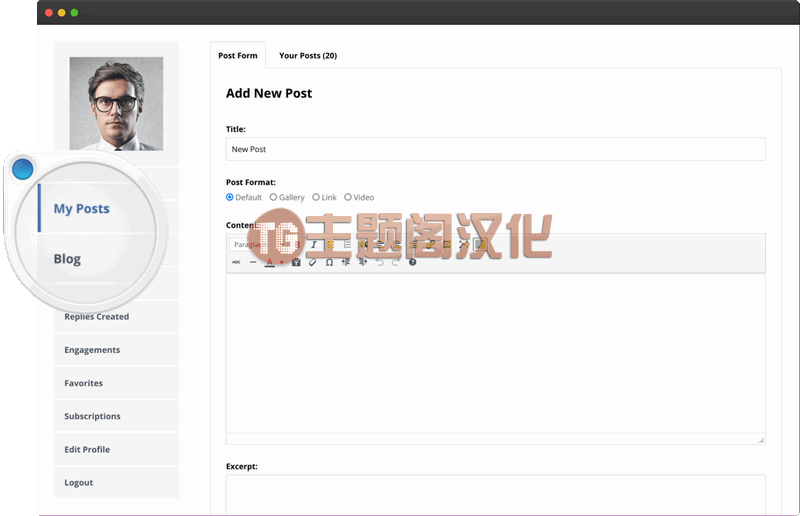This screenshot has width=800, height=516.
Task: Open My Posts in the sidebar
Action: coord(82,209)
